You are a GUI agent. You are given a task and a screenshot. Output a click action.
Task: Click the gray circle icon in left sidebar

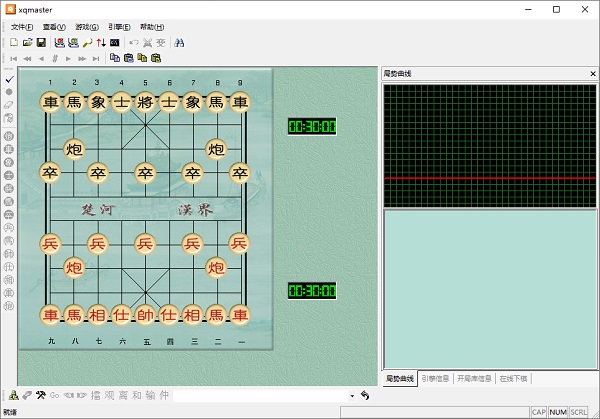coord(9,92)
